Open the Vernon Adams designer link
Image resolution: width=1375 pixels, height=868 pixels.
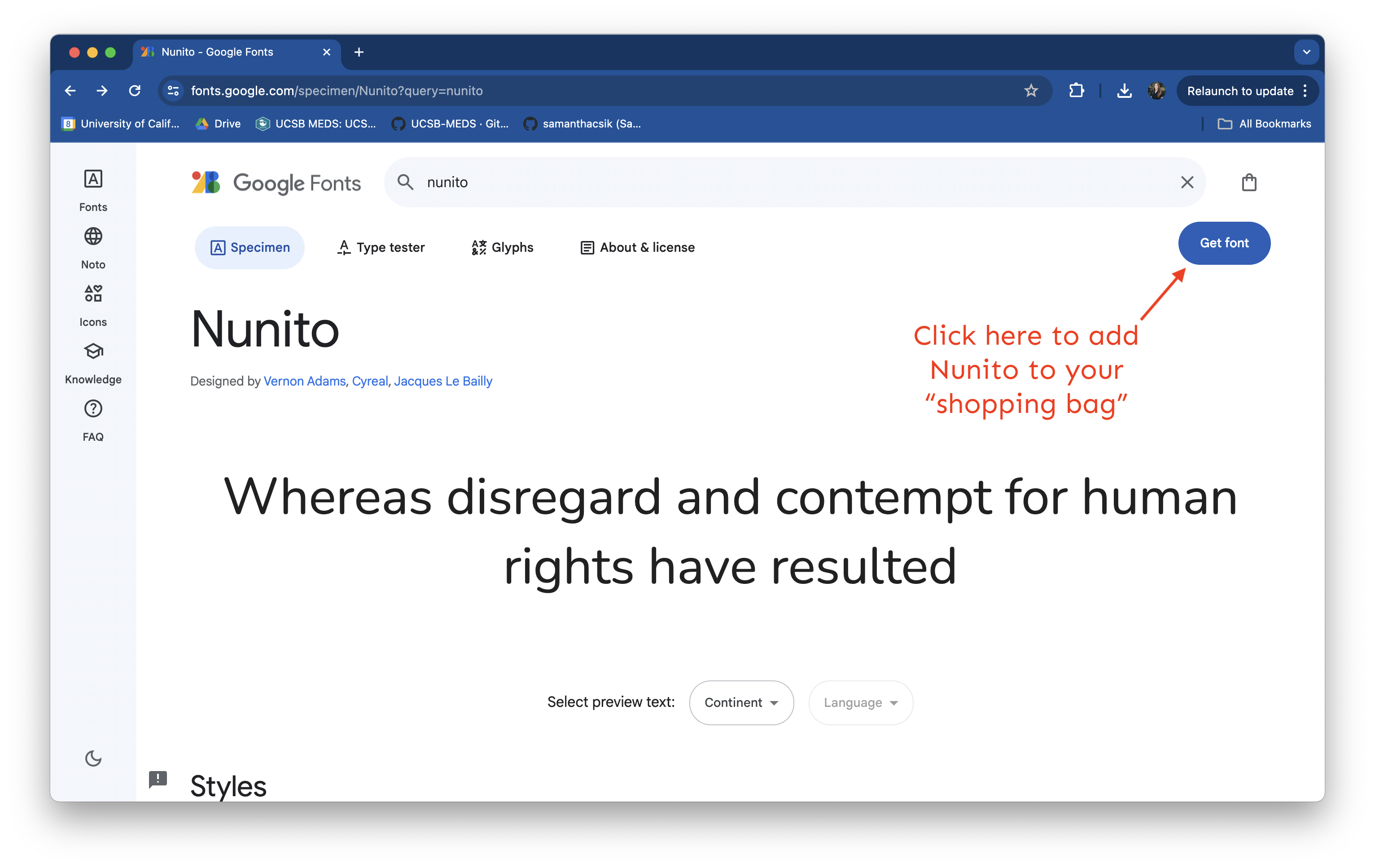[304, 381]
